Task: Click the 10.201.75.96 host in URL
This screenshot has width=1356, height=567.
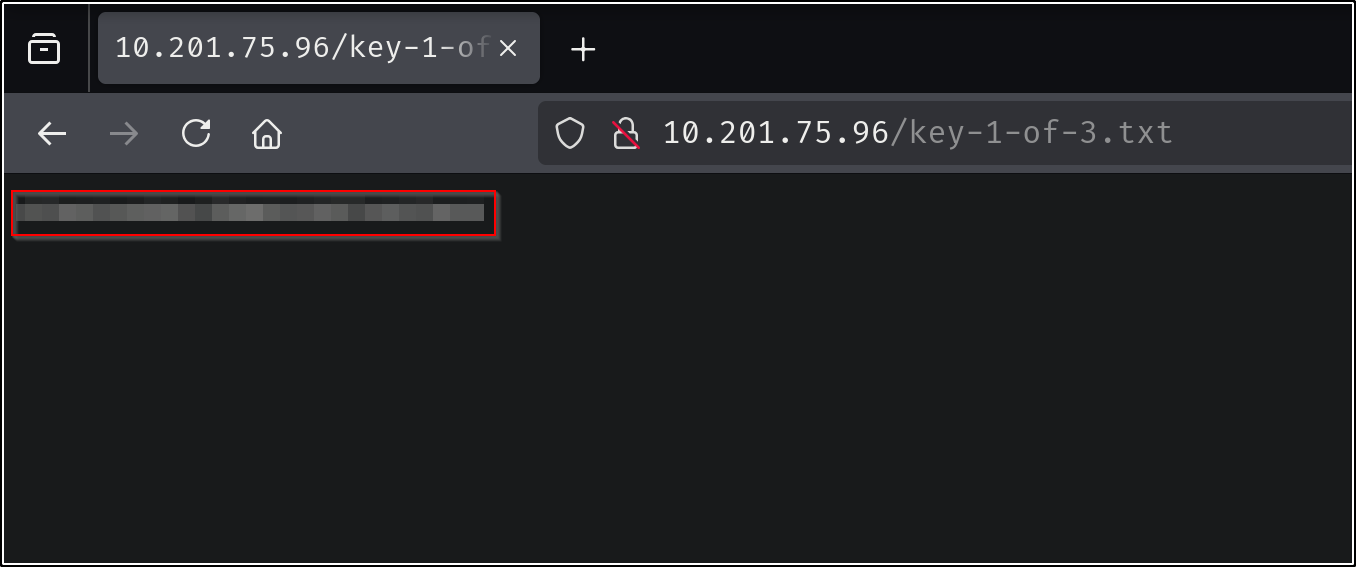Action: (776, 133)
